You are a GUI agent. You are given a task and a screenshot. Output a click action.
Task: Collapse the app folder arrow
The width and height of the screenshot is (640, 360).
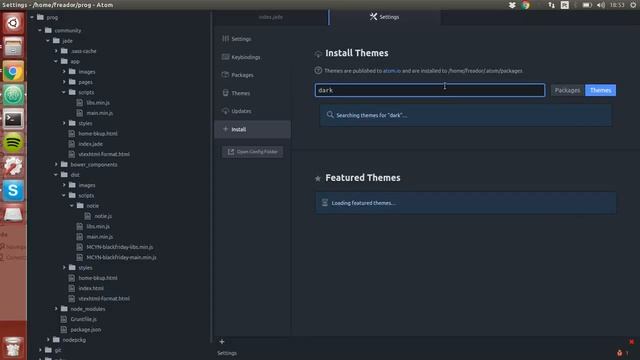click(x=56, y=61)
